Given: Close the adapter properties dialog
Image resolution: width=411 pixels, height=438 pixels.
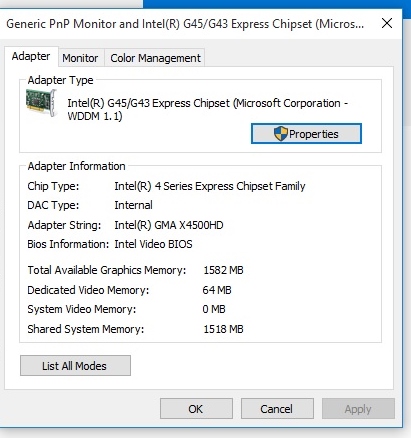Looking at the screenshot, I should [387, 23].
